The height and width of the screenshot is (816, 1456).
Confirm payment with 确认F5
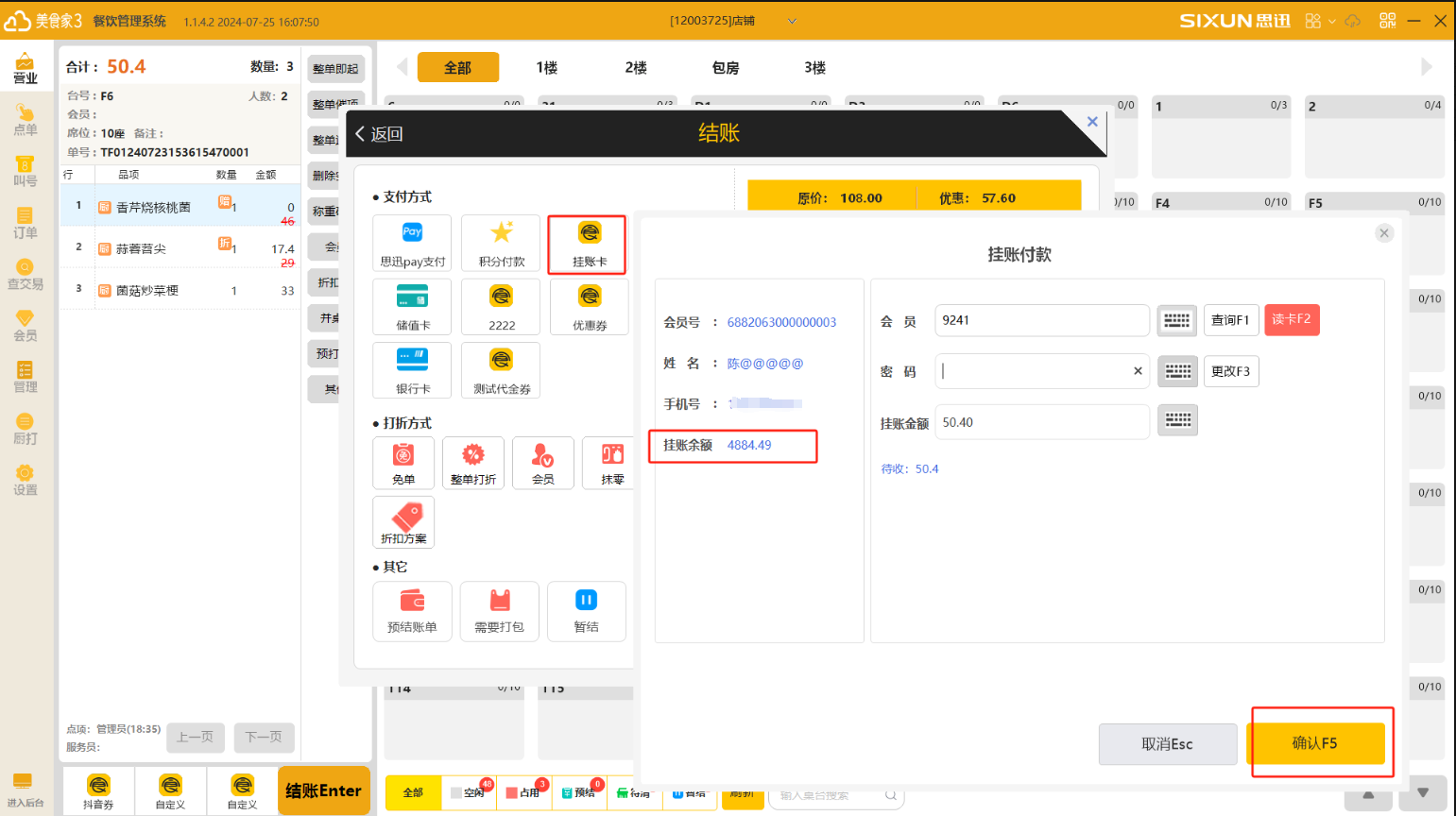pos(1315,743)
